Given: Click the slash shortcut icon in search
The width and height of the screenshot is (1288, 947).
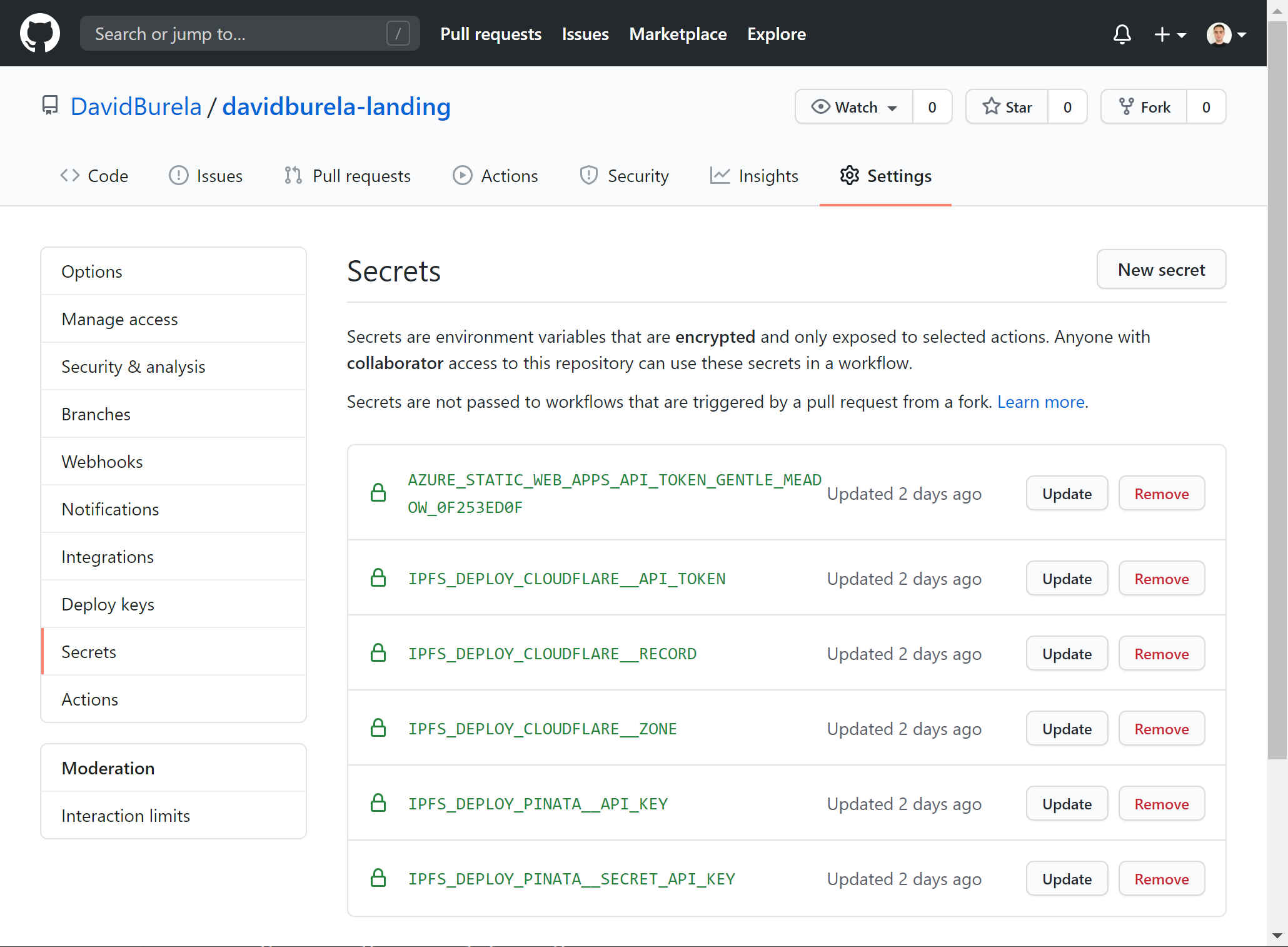Looking at the screenshot, I should (398, 34).
